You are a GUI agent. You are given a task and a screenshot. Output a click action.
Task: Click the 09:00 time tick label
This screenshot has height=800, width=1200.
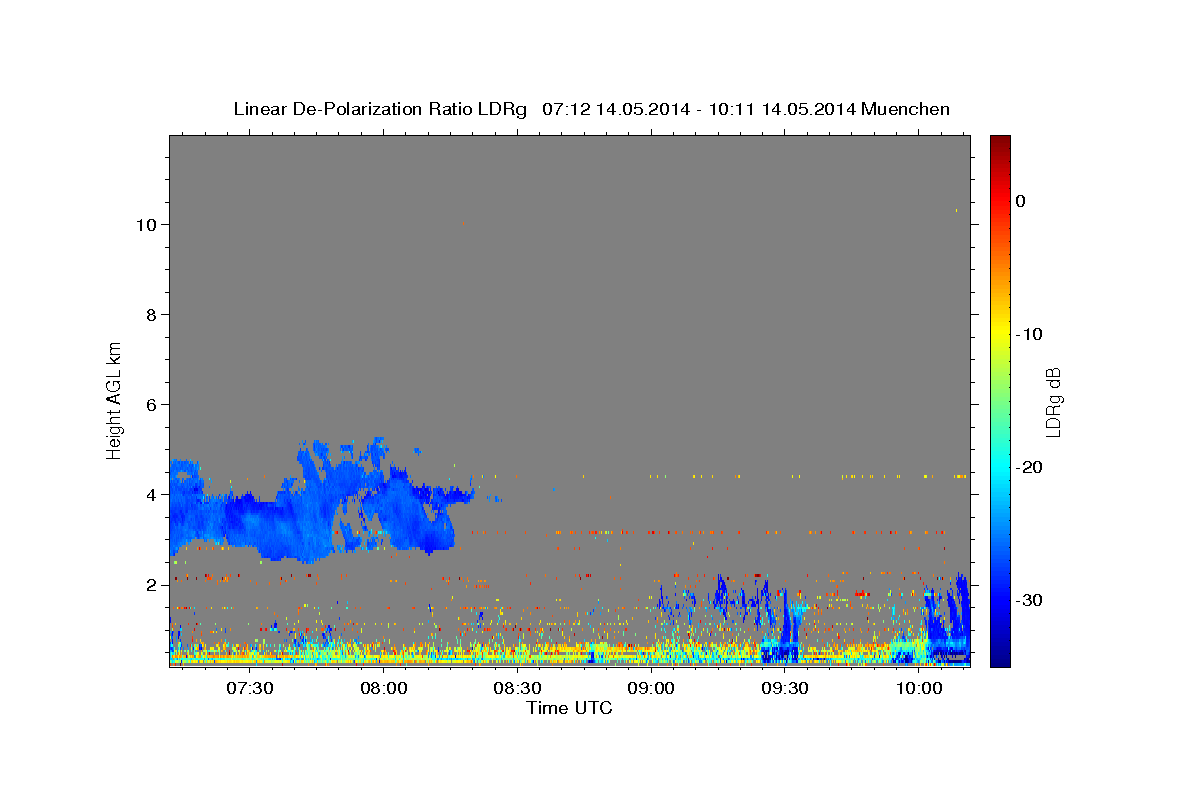click(651, 689)
